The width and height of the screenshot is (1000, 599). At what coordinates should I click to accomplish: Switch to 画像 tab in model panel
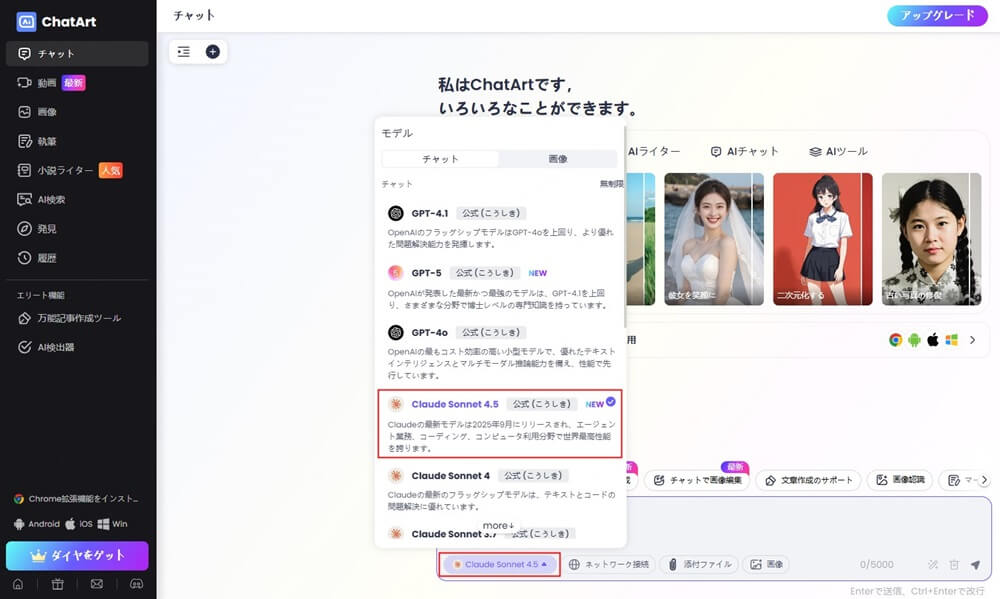click(x=557, y=159)
